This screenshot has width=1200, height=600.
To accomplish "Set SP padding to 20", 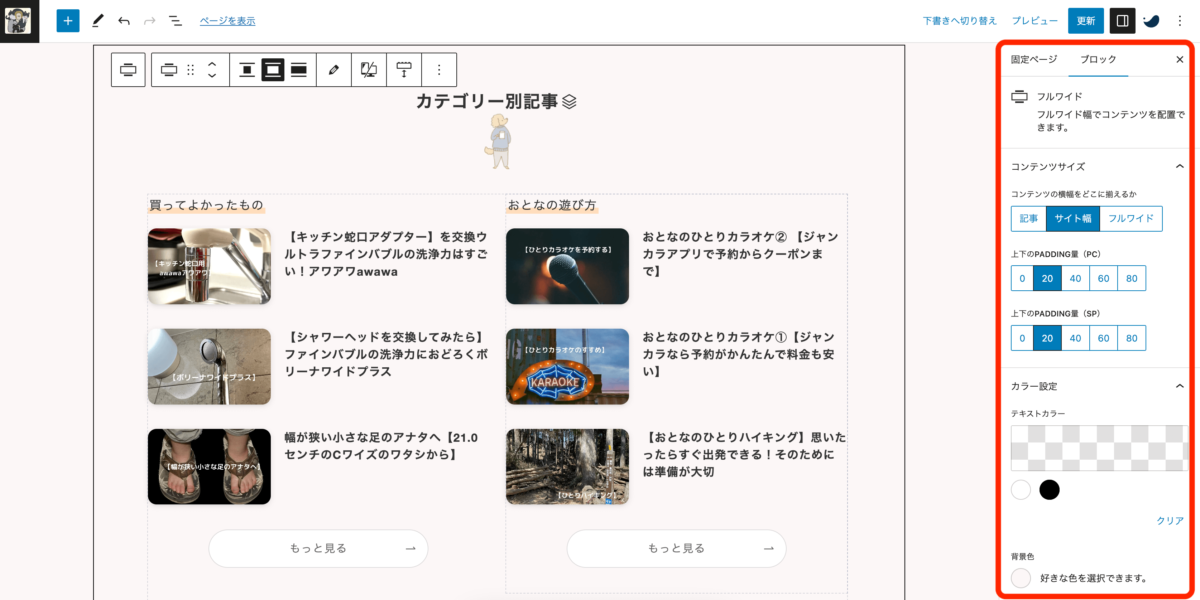I will [1047, 338].
